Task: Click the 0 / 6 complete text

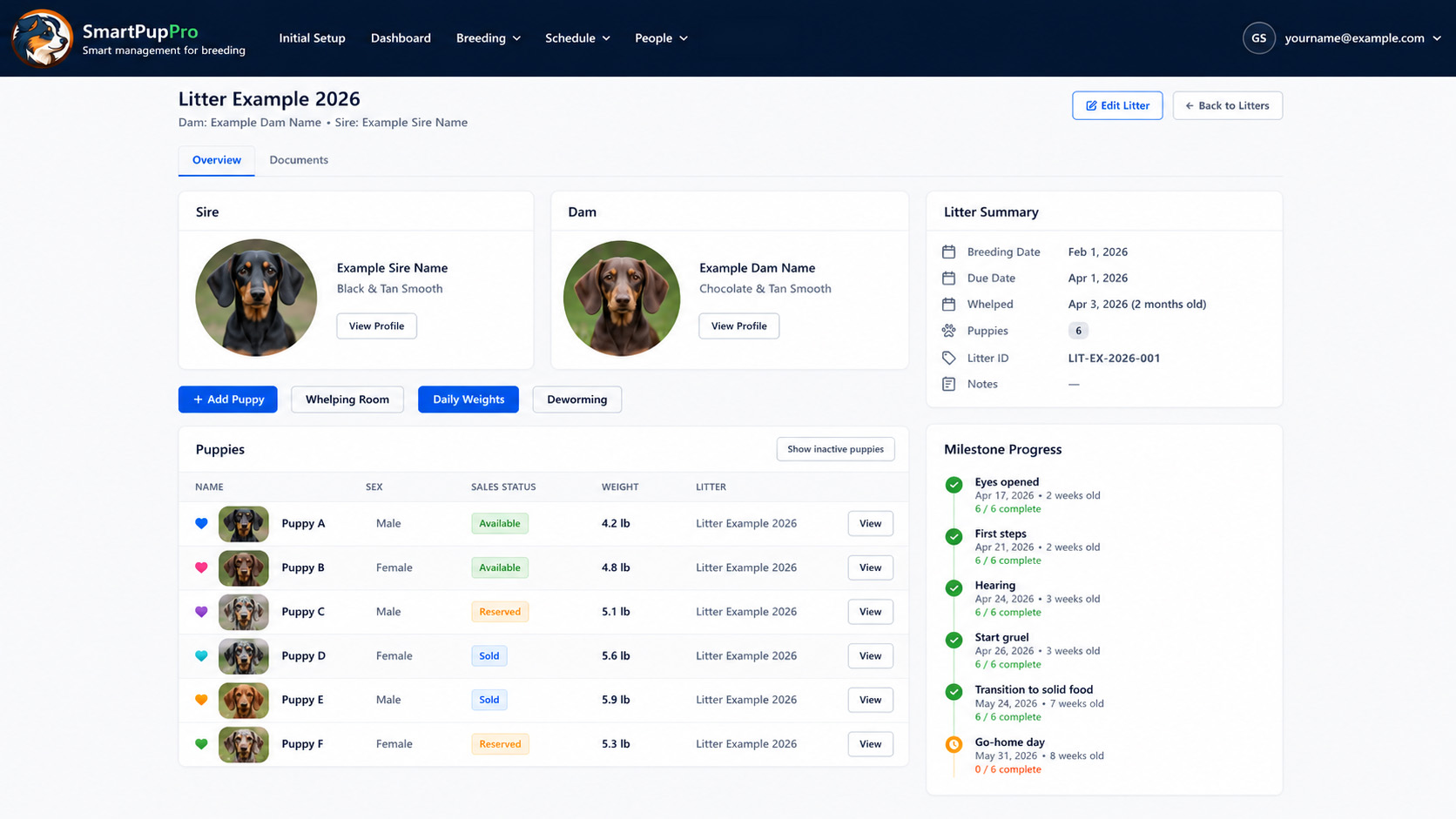Action: [x=1008, y=769]
